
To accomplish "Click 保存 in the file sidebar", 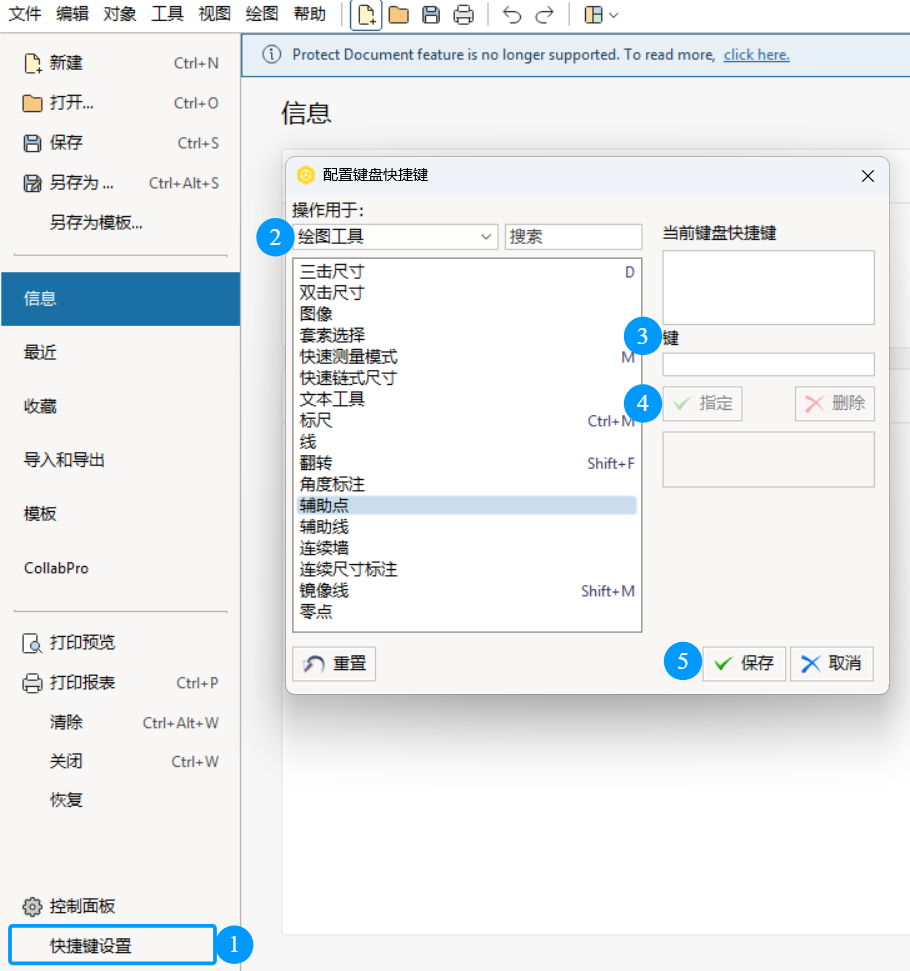I will 121,143.
